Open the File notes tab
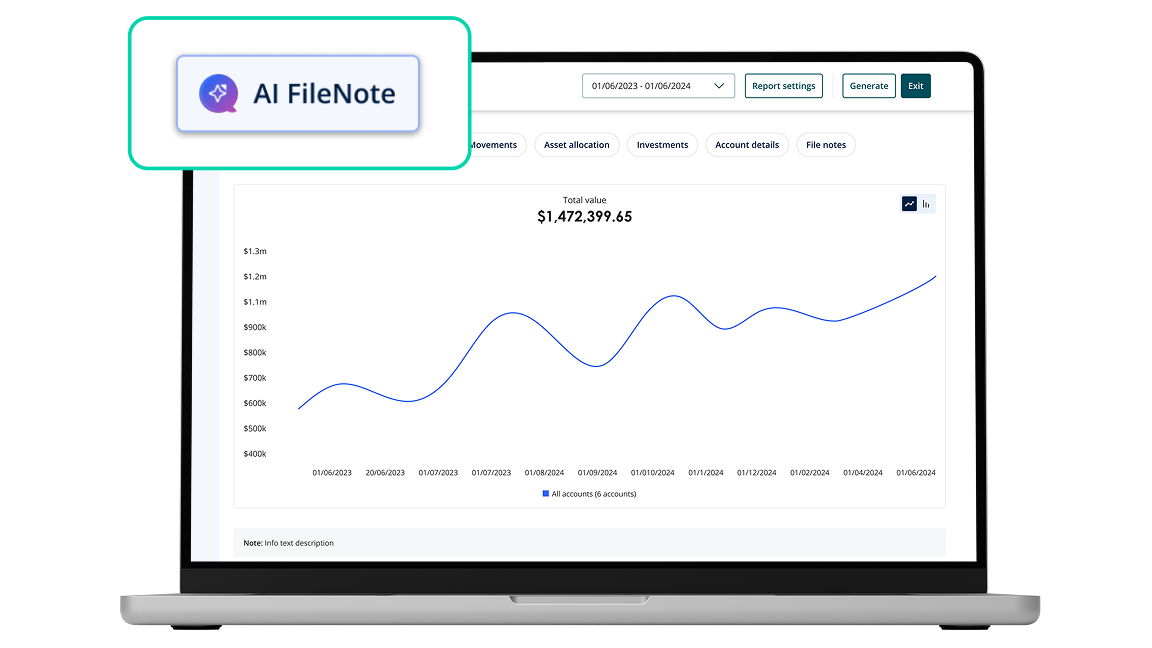The height and width of the screenshot is (648, 1152). coord(826,145)
